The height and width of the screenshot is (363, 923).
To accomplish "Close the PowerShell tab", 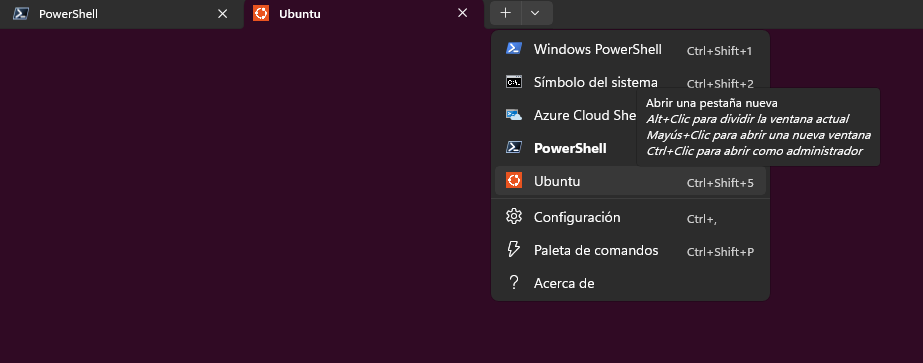I will click(223, 14).
